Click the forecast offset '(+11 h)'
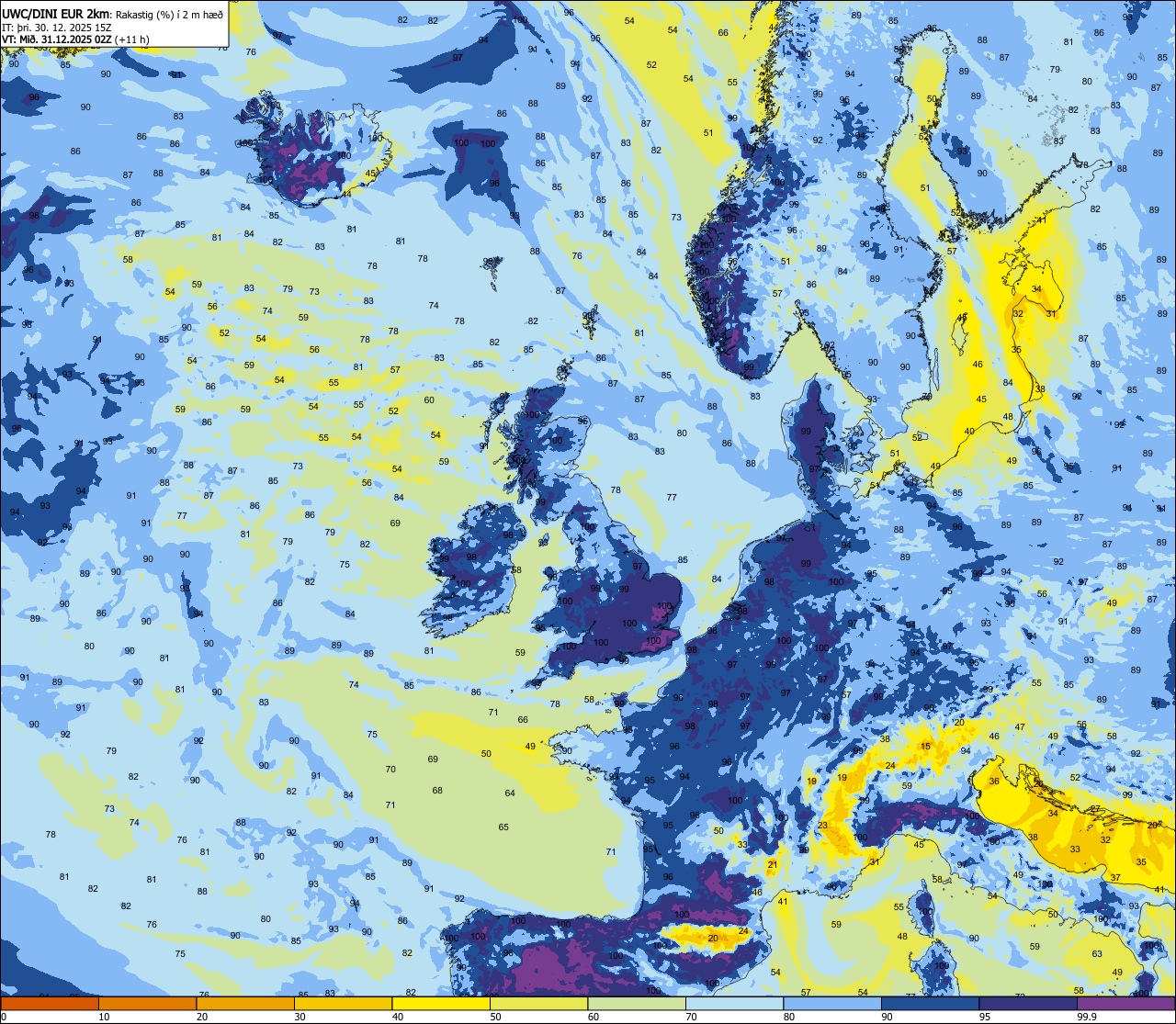This screenshot has width=1176, height=1024. [131, 39]
